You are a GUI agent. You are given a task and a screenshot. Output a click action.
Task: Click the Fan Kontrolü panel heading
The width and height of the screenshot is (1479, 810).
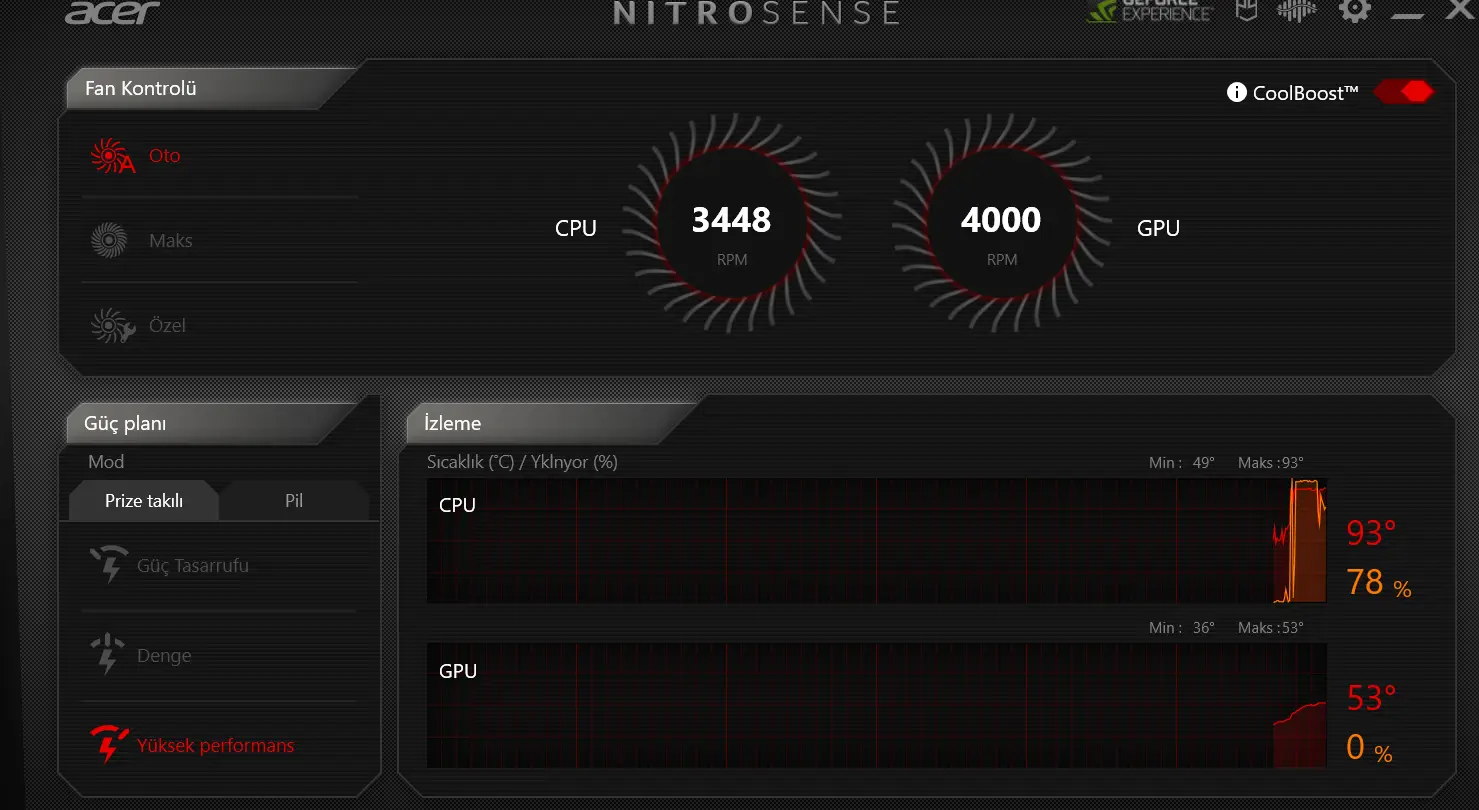(141, 88)
